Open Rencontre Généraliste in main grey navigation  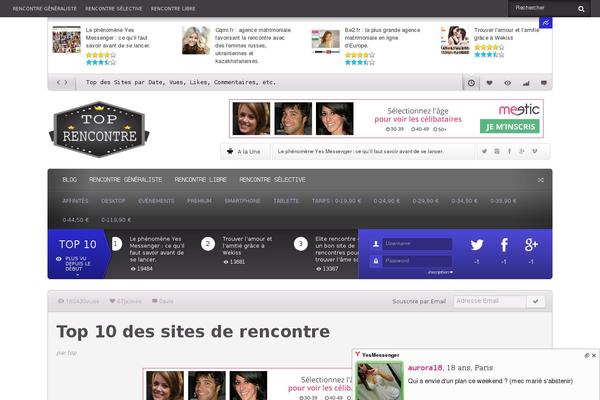click(126, 180)
